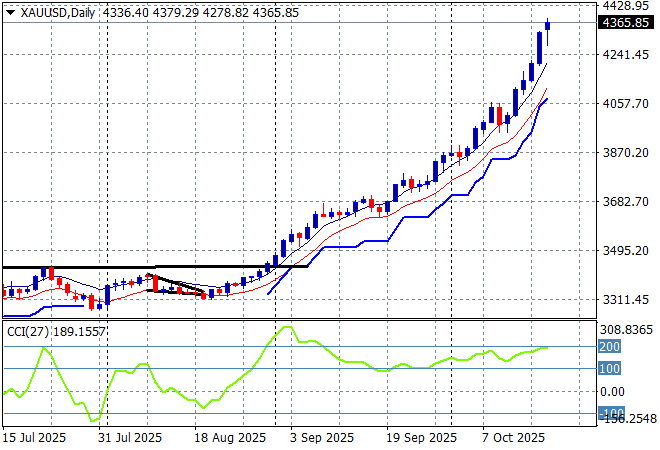
Task: Click the -100 level label in CCI panel
Action: point(610,413)
